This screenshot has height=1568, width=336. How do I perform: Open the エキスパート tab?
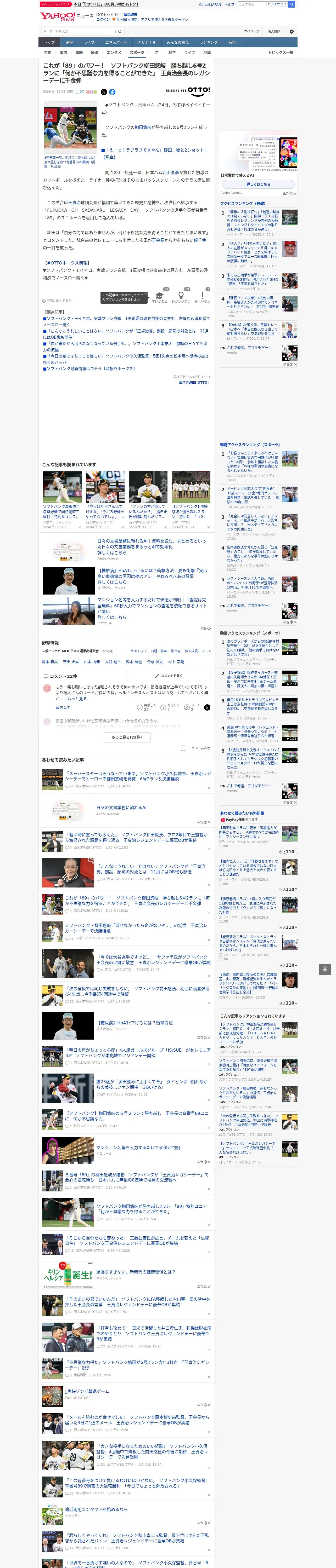click(x=116, y=43)
